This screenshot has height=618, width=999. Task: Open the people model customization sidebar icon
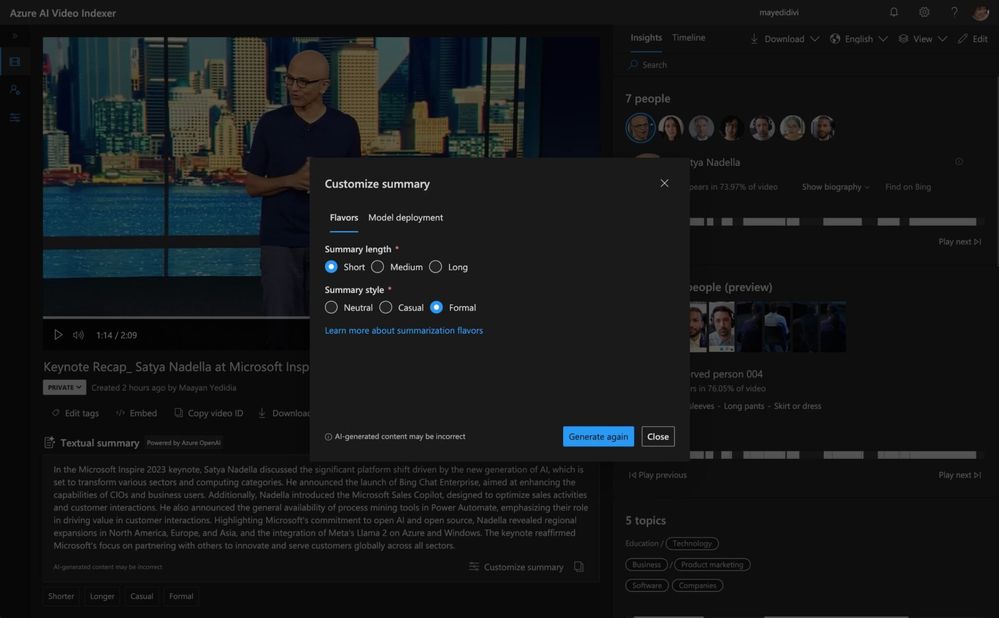(15, 90)
